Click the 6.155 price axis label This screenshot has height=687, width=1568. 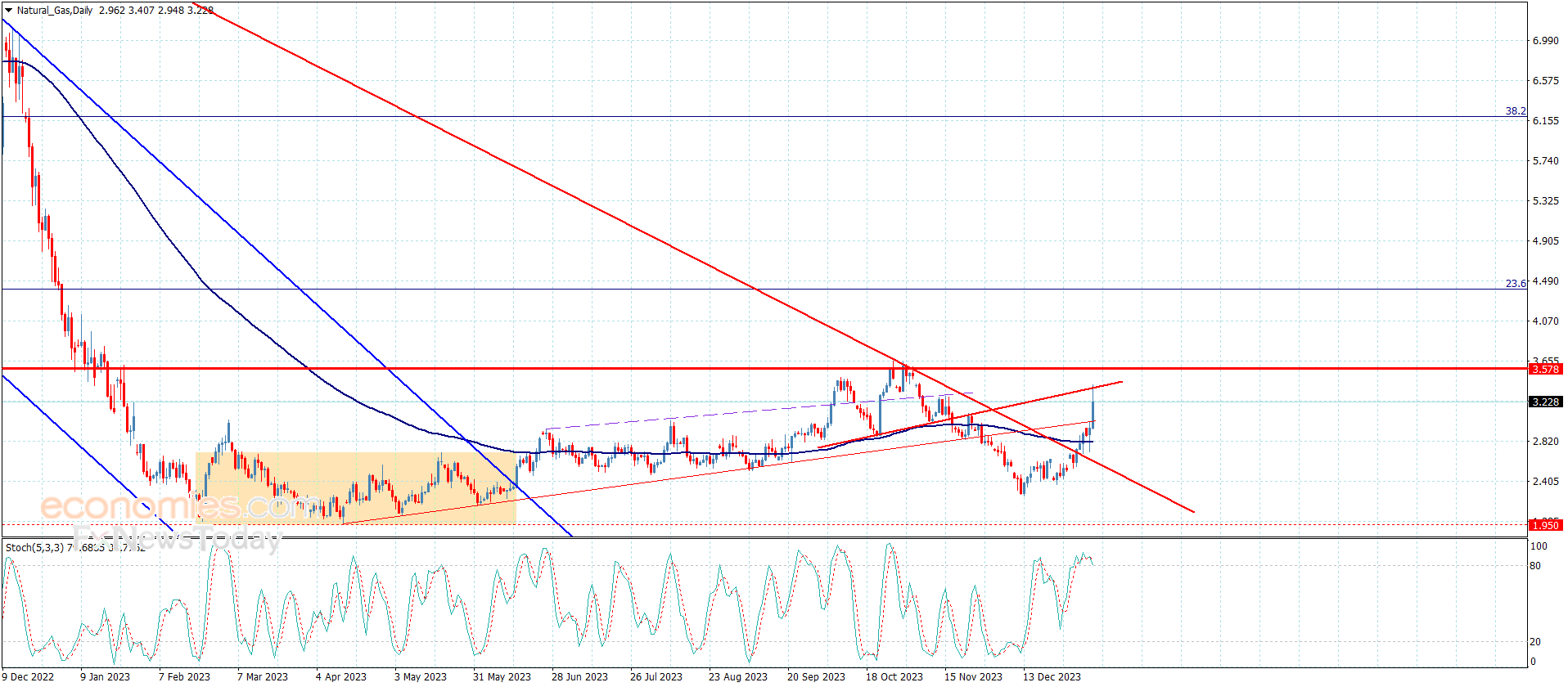coord(1545,121)
